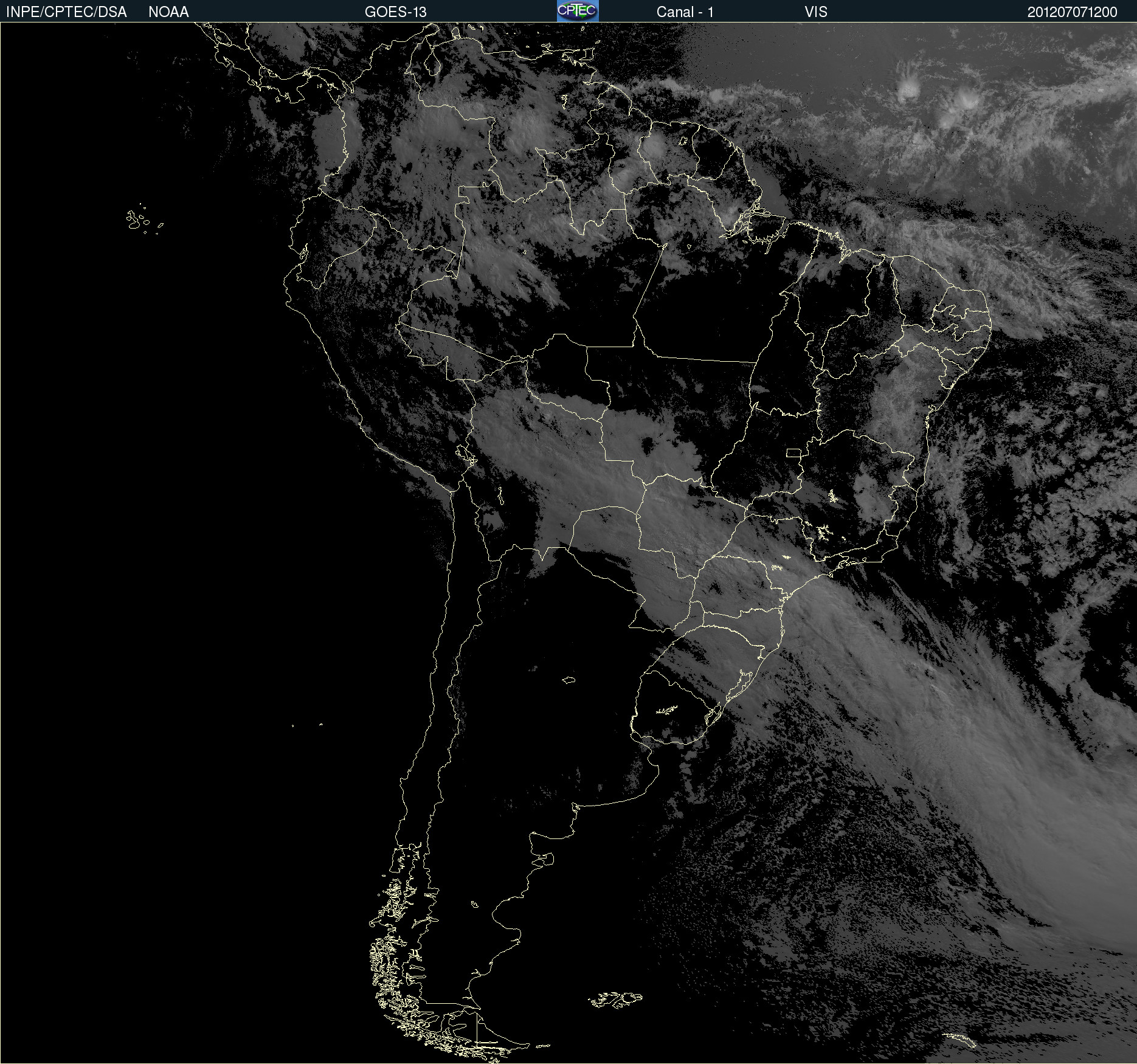Click the VIS label in the header
The height and width of the screenshot is (1064, 1137).
(816, 12)
